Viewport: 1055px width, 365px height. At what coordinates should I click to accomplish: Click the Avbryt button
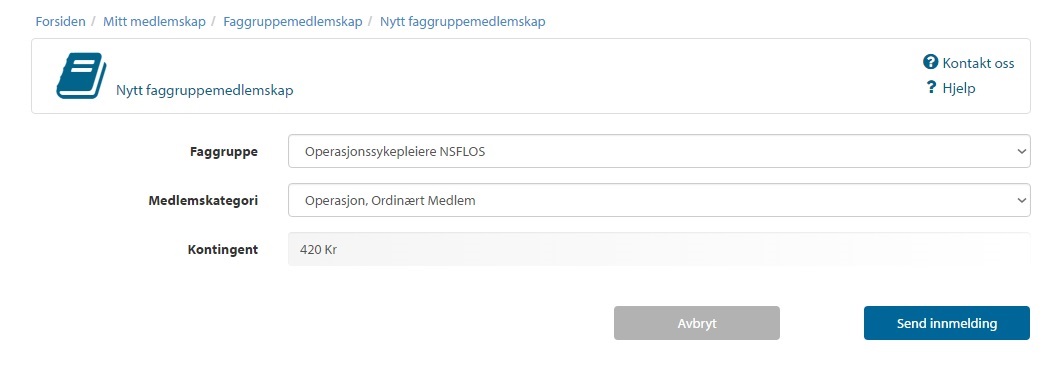tap(696, 323)
